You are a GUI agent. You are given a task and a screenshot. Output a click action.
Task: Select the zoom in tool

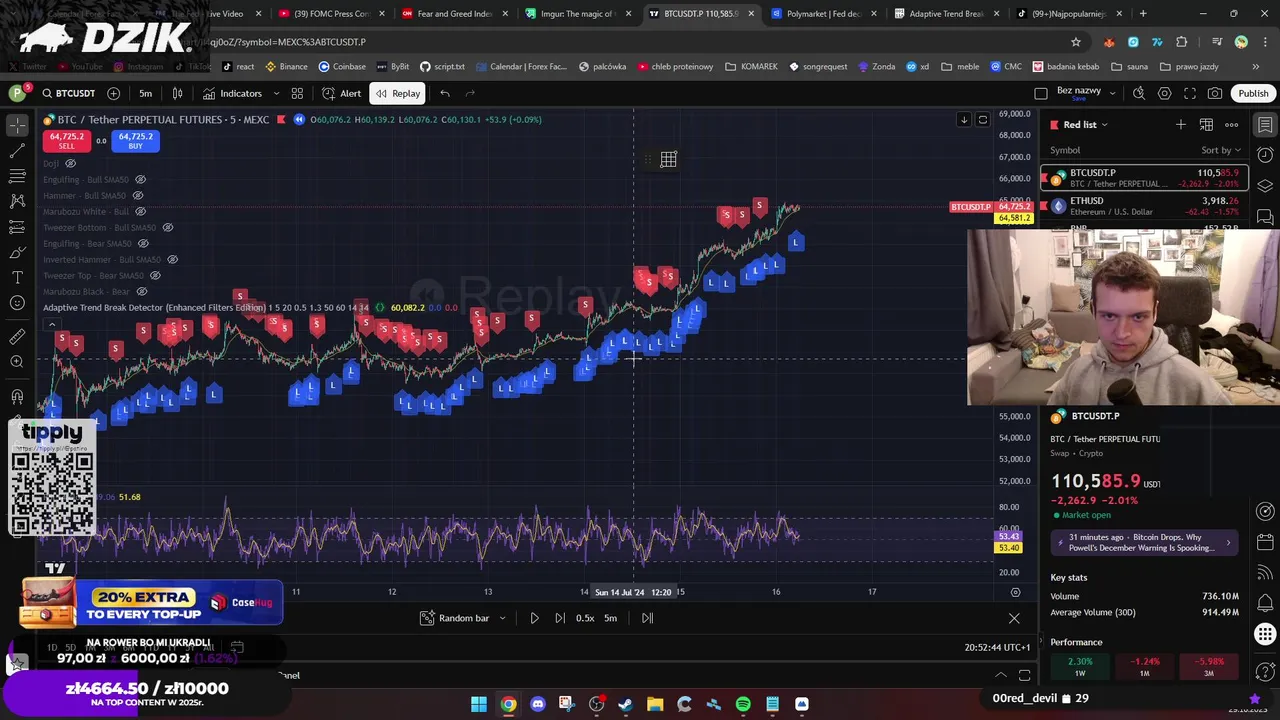pyautogui.click(x=17, y=362)
